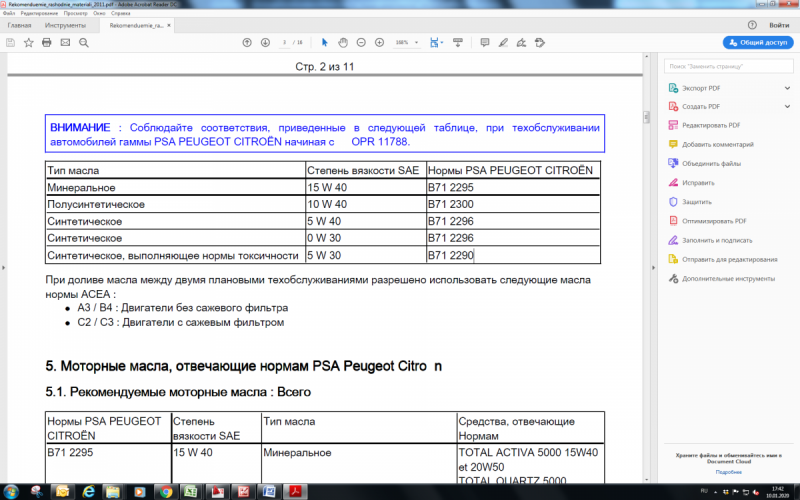Zoom in with the plus icon

click(x=379, y=43)
